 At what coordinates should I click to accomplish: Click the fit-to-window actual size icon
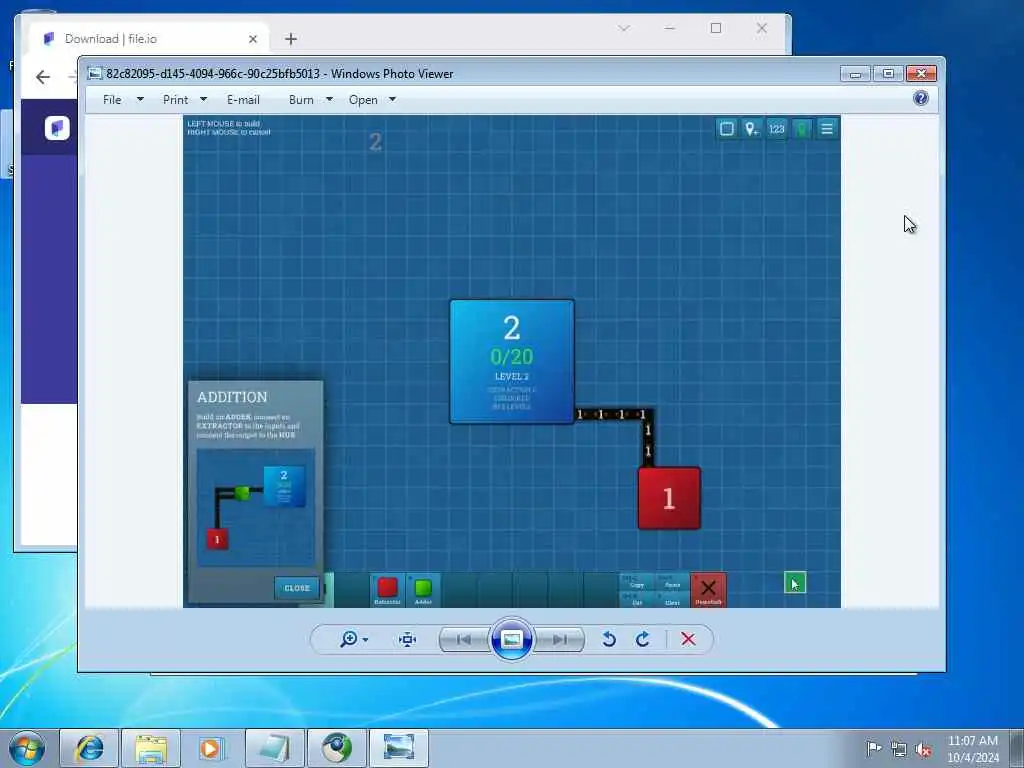pos(407,639)
